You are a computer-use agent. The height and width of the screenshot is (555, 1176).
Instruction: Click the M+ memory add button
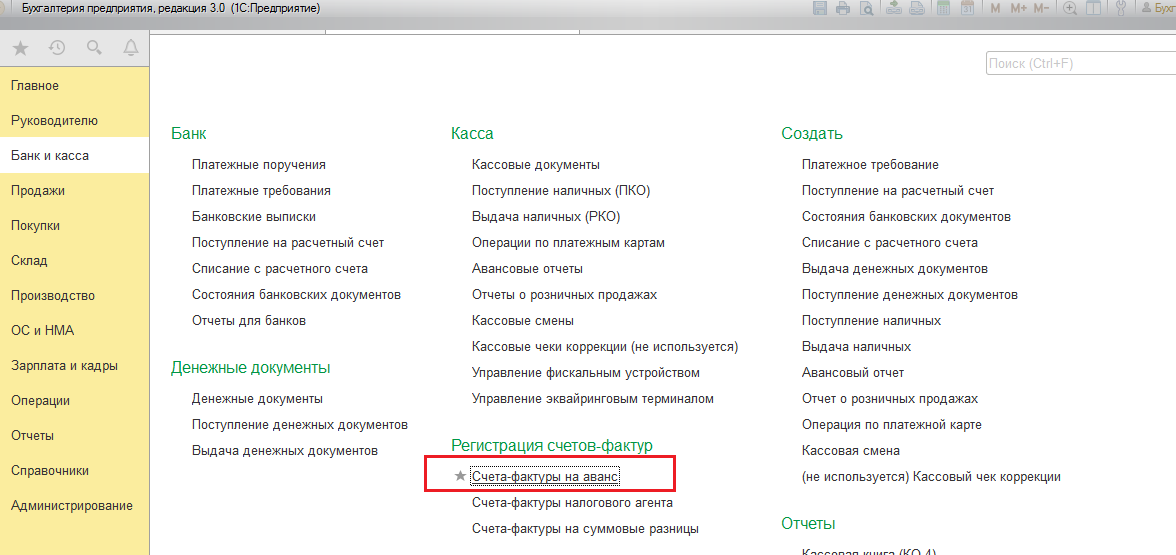(x=1018, y=9)
